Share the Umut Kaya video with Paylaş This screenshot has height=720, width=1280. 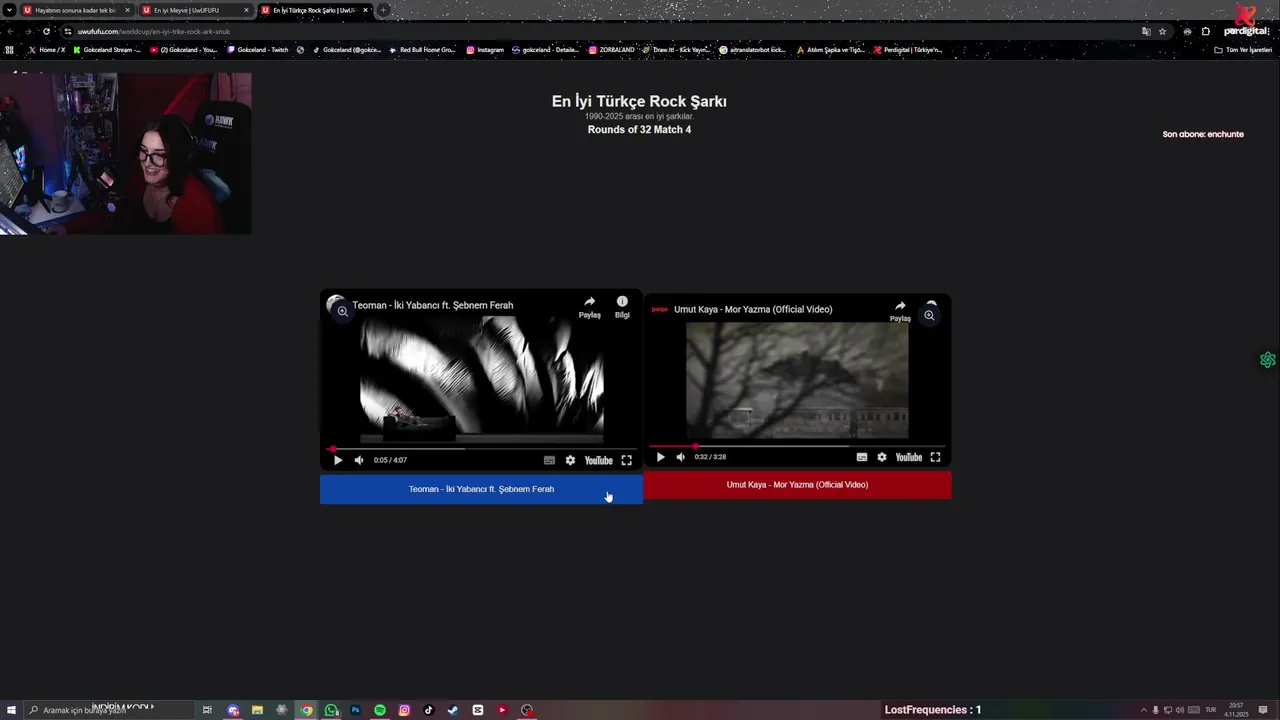tap(900, 310)
